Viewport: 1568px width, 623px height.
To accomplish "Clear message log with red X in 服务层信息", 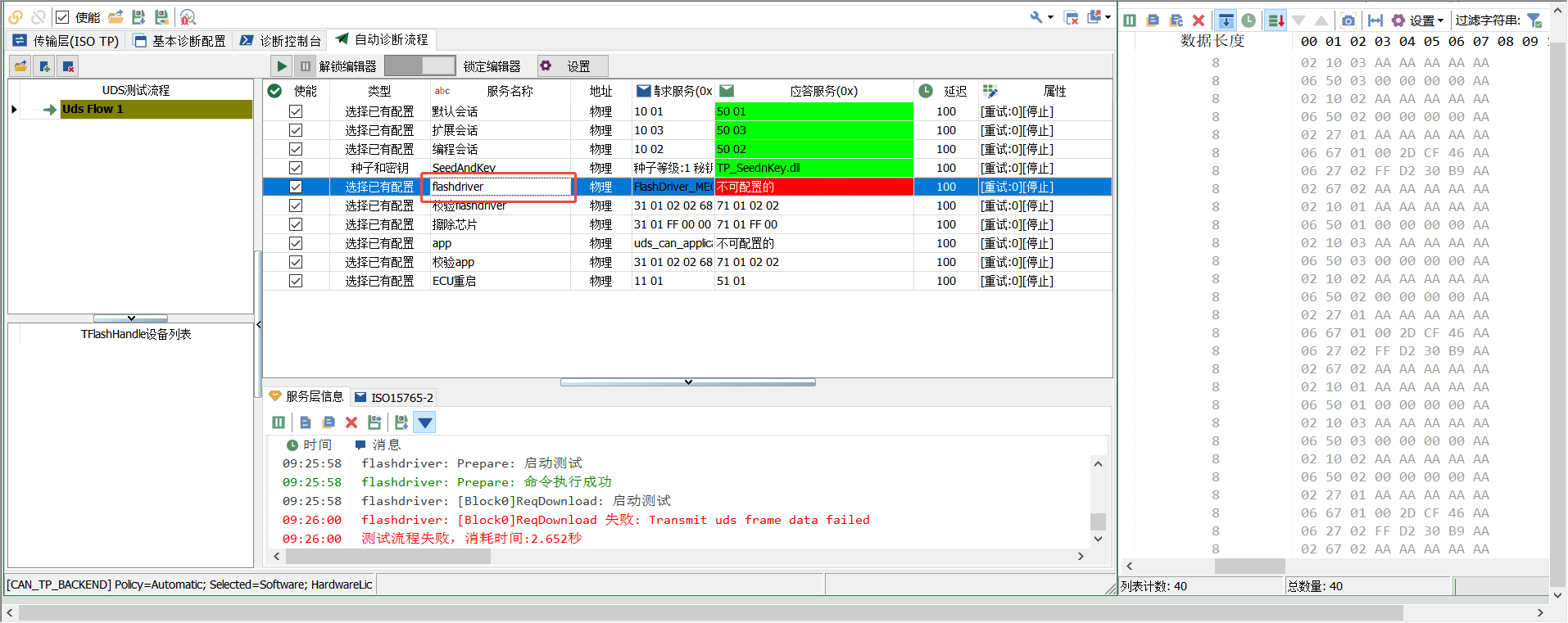I will coord(351,422).
